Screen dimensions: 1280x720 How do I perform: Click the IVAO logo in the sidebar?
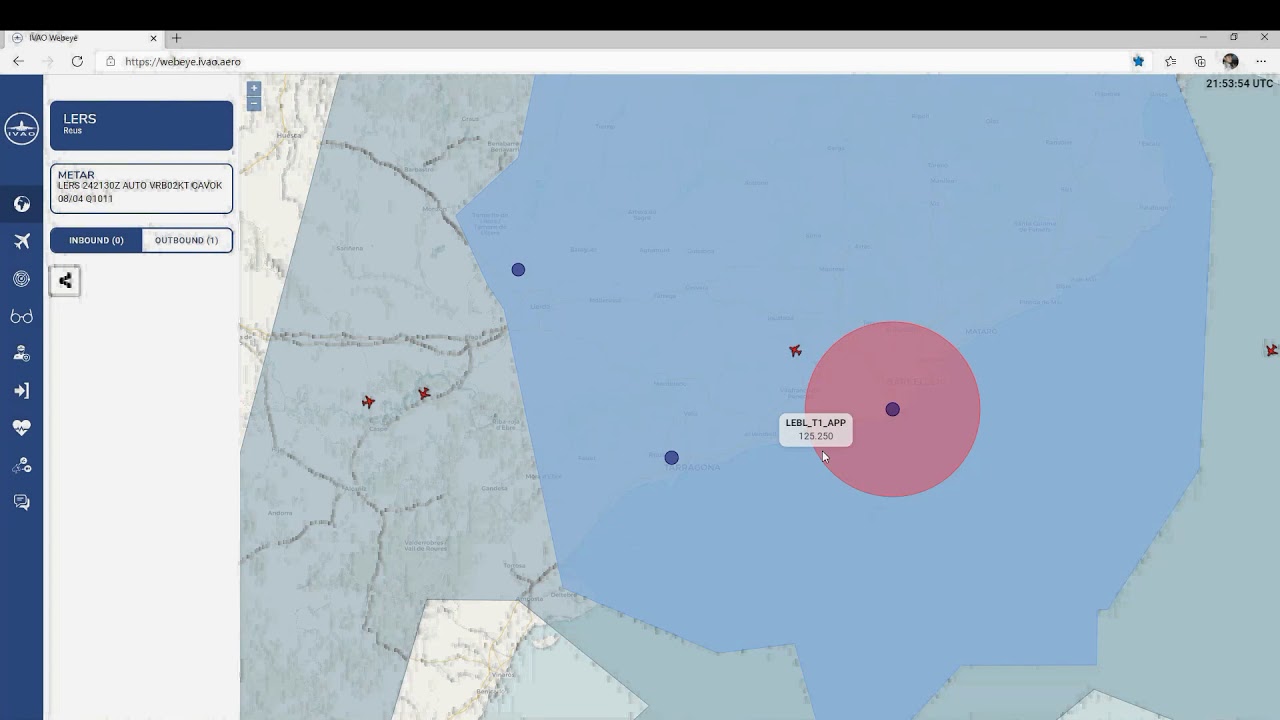click(x=21, y=128)
